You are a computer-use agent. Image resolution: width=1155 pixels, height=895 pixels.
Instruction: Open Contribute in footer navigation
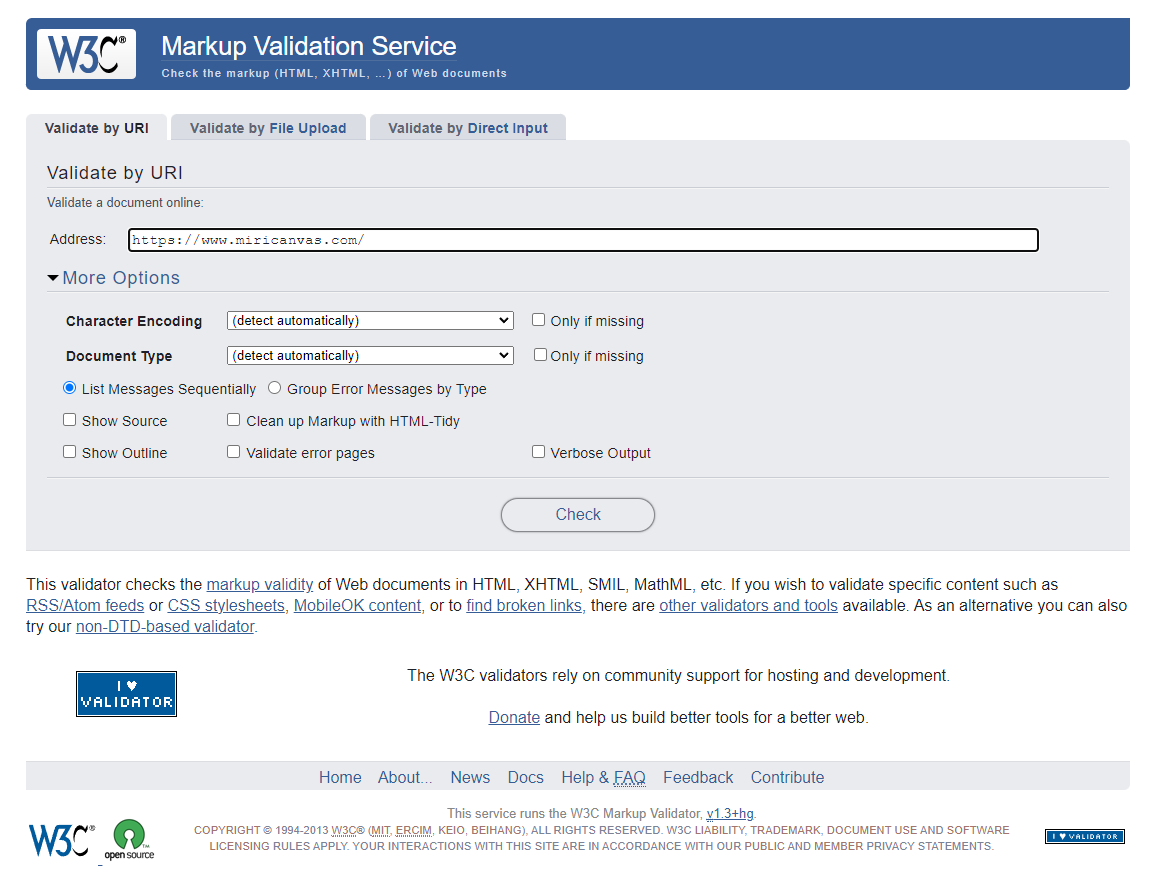pos(787,778)
